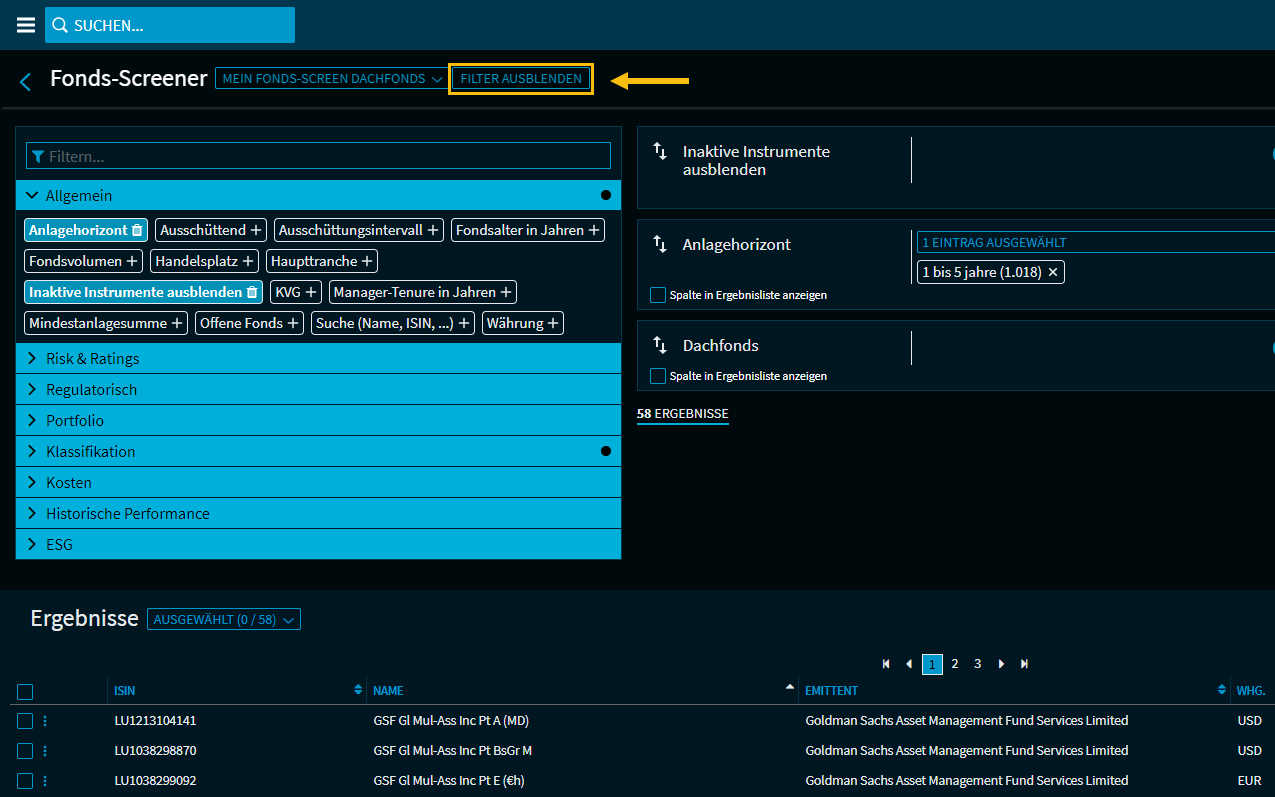1275x797 pixels.
Task: Click the Filtern... text field
Action: (318, 156)
